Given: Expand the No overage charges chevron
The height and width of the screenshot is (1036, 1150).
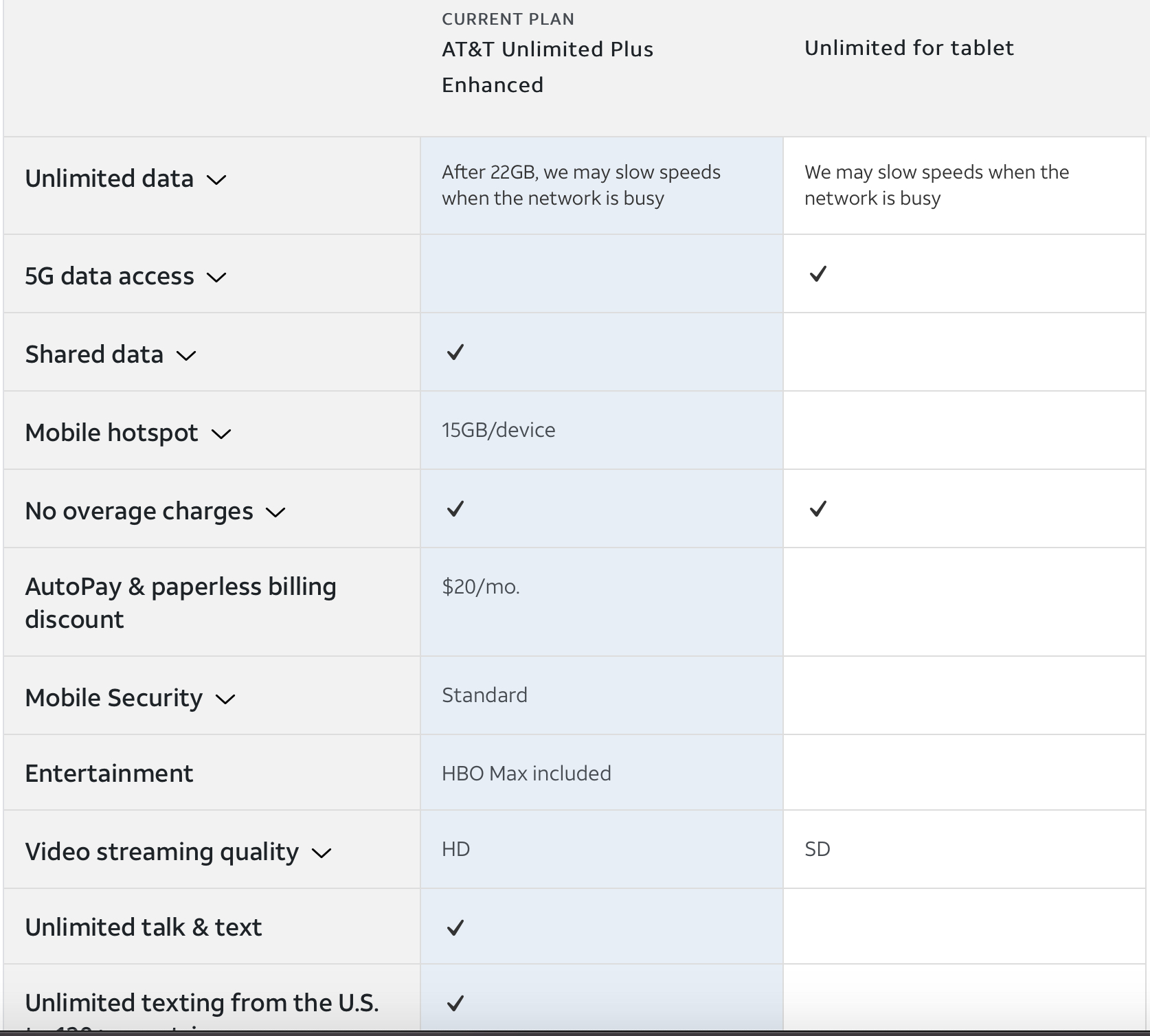Looking at the screenshot, I should tap(275, 513).
